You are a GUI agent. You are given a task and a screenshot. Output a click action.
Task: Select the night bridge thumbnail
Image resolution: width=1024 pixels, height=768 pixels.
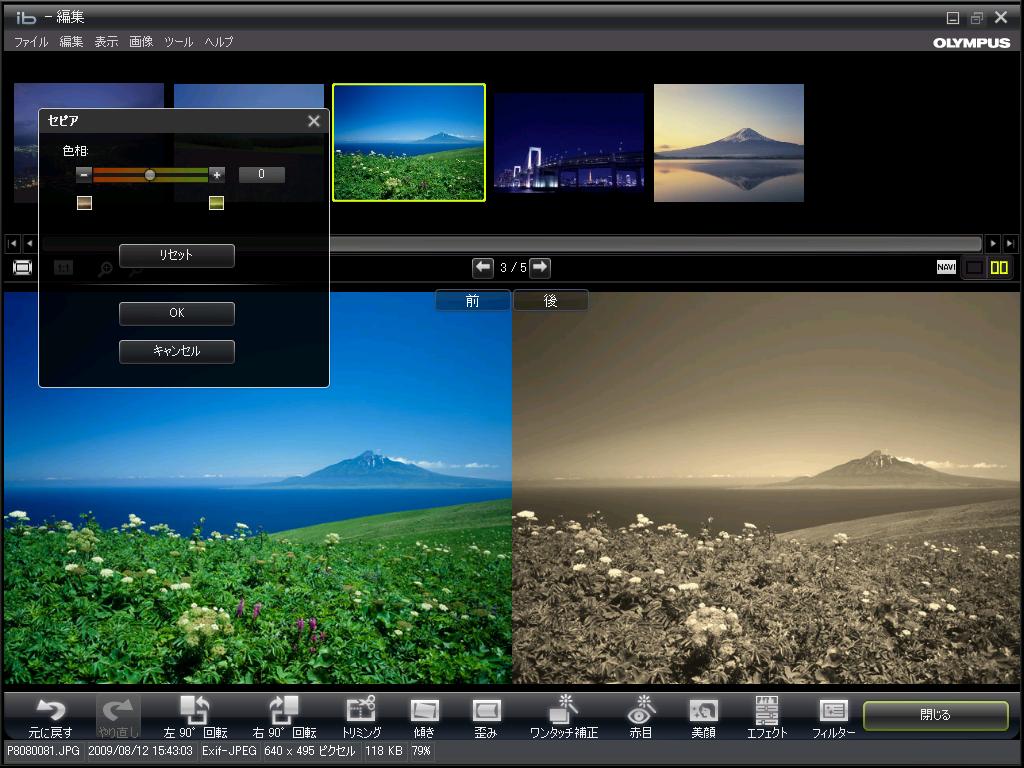(569, 142)
